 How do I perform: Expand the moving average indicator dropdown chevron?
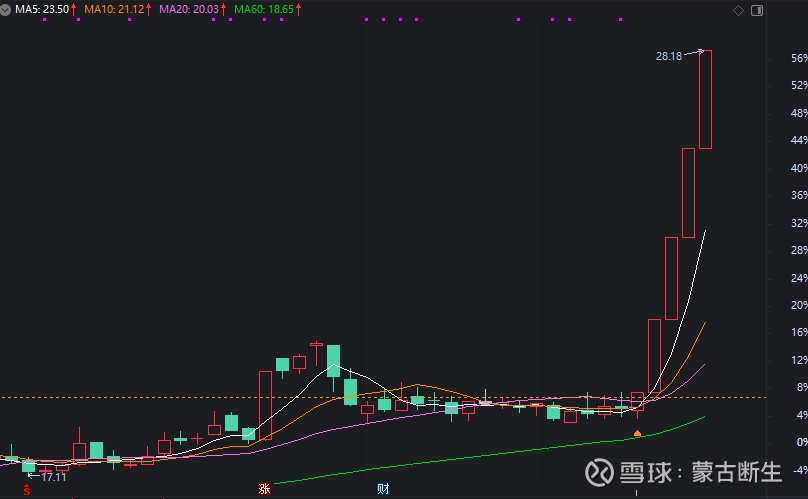click(5, 10)
